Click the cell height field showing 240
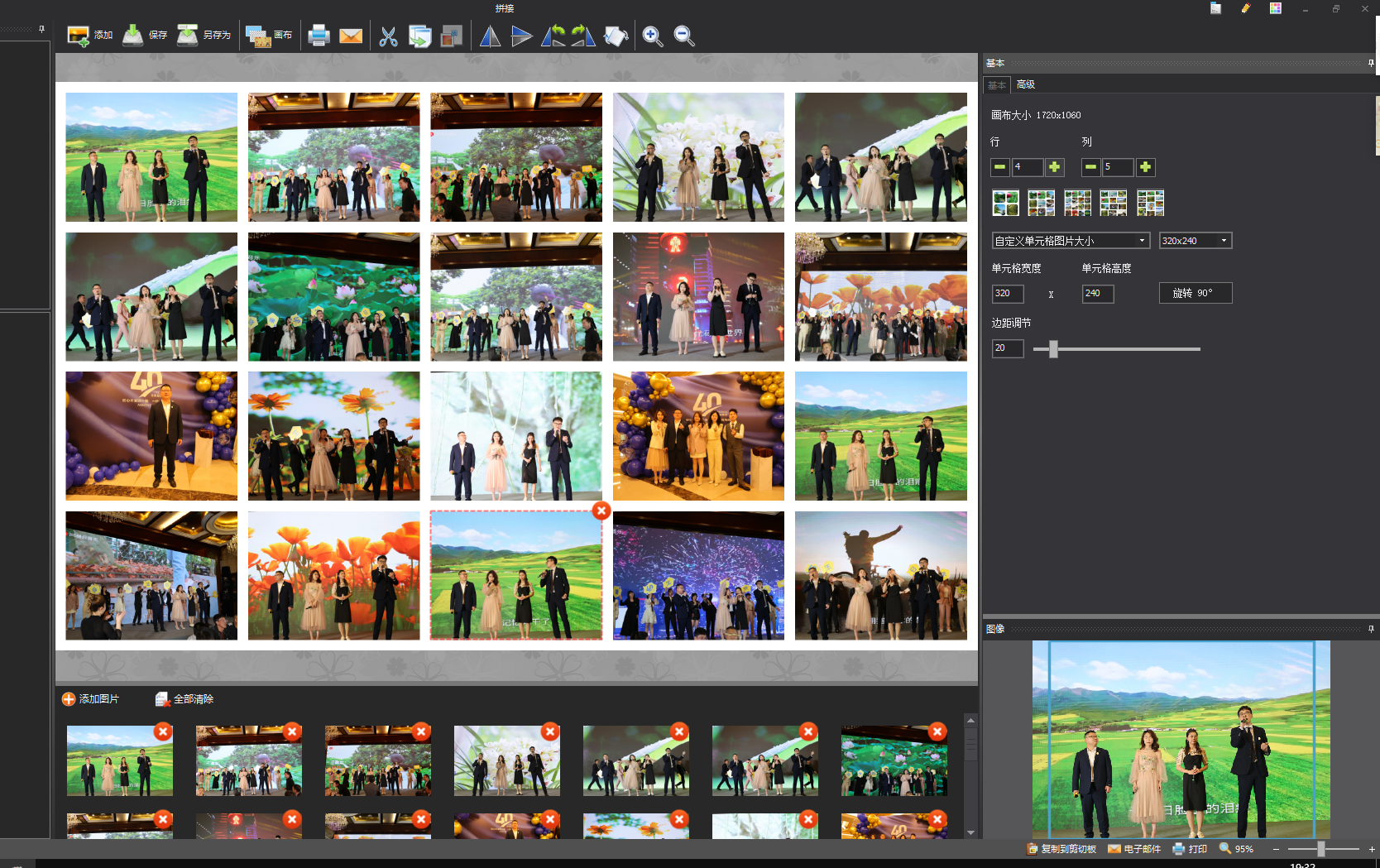Image resolution: width=1380 pixels, height=868 pixels. [x=1098, y=294]
